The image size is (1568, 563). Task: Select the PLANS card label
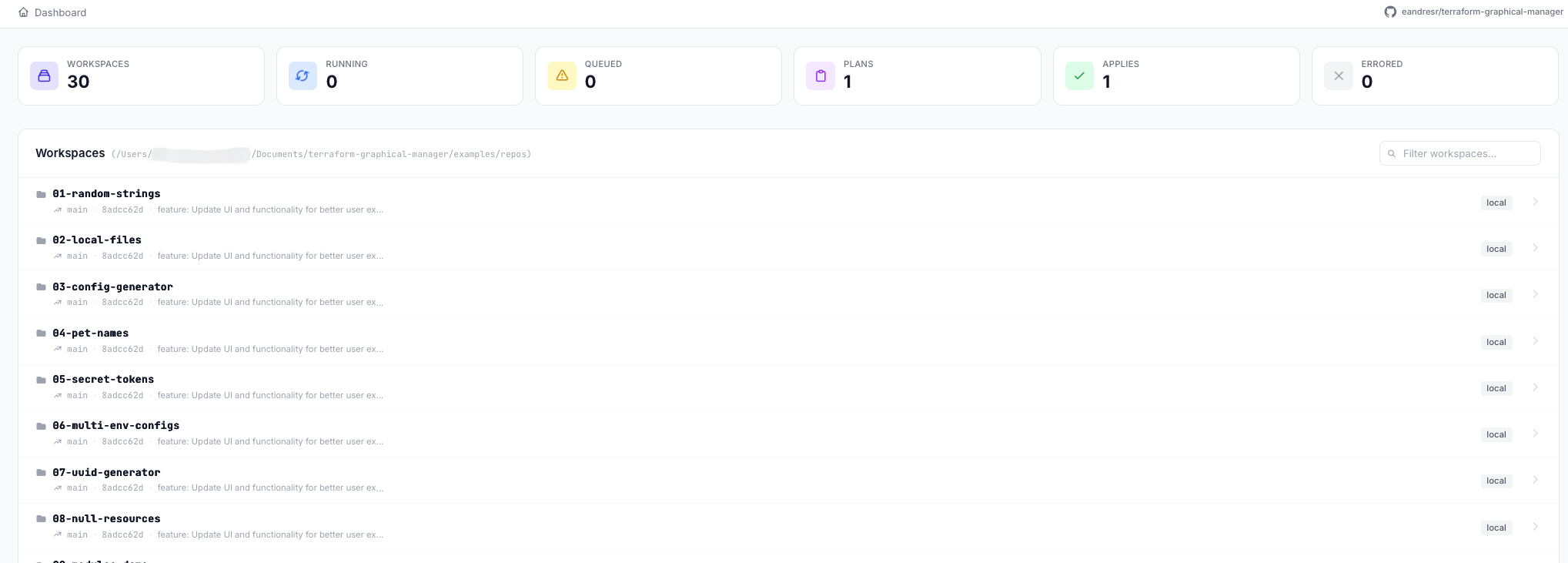pyautogui.click(x=858, y=64)
